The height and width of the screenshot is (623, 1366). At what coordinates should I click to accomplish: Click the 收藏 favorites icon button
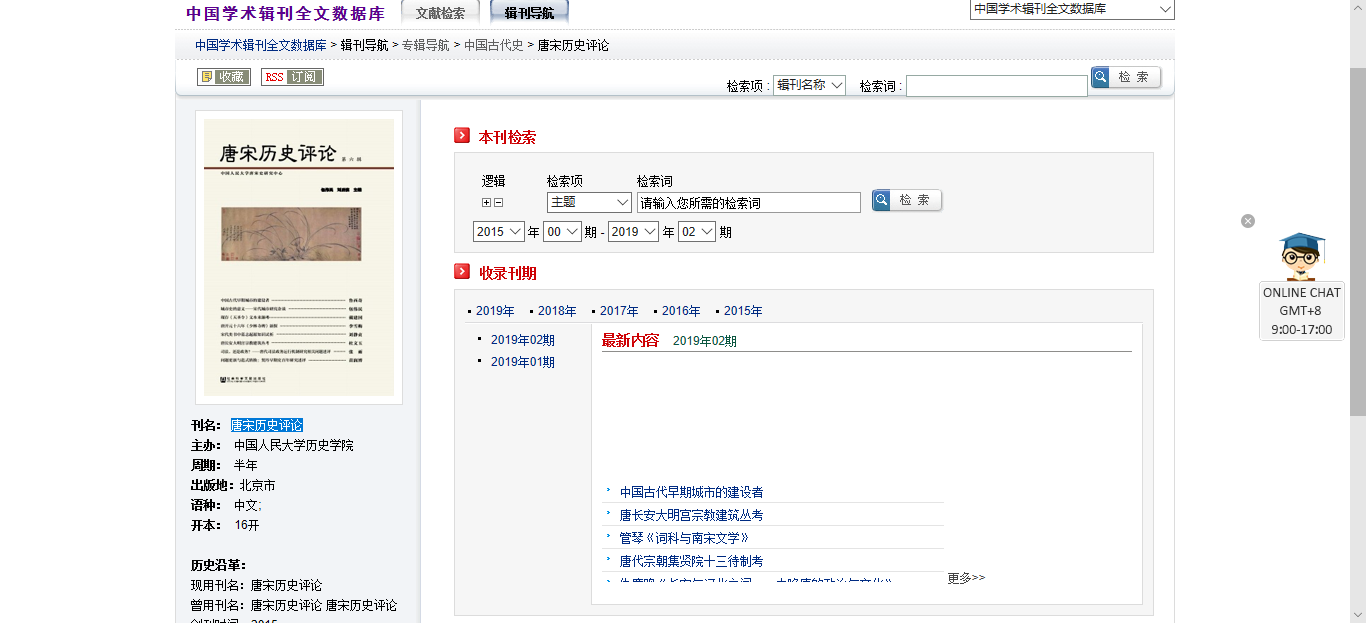pos(223,77)
